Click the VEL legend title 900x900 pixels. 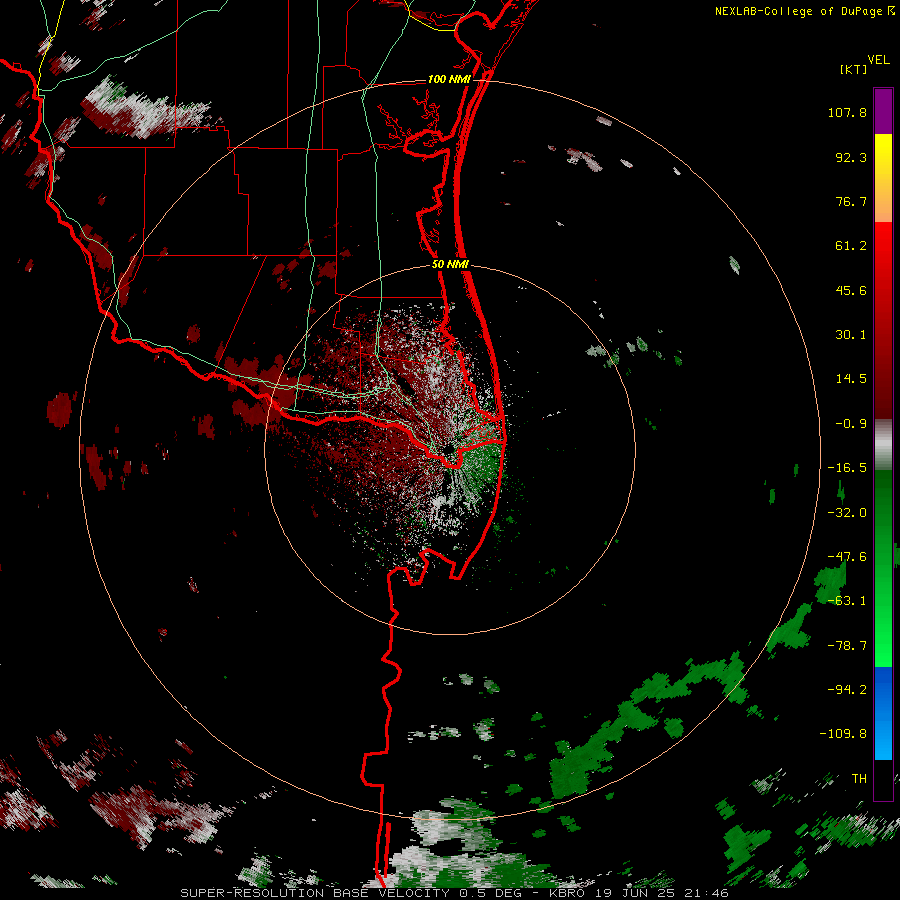click(878, 60)
